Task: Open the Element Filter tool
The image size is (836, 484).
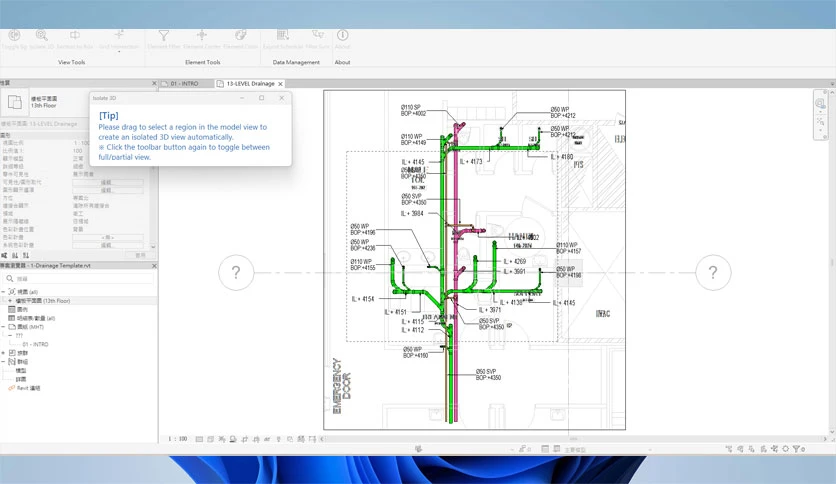Action: 164,35
